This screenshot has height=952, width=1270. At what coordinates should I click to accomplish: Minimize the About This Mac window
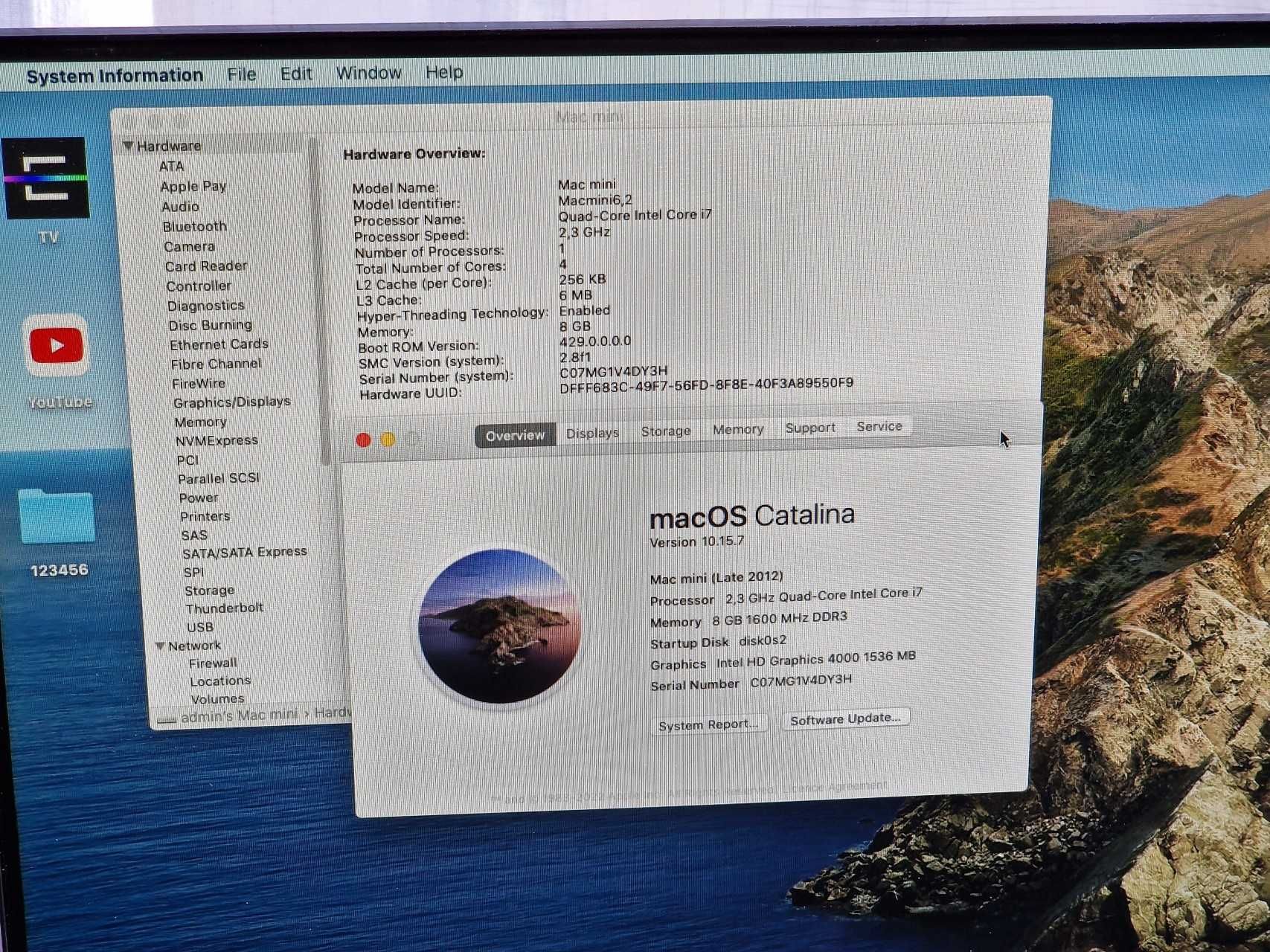click(388, 440)
